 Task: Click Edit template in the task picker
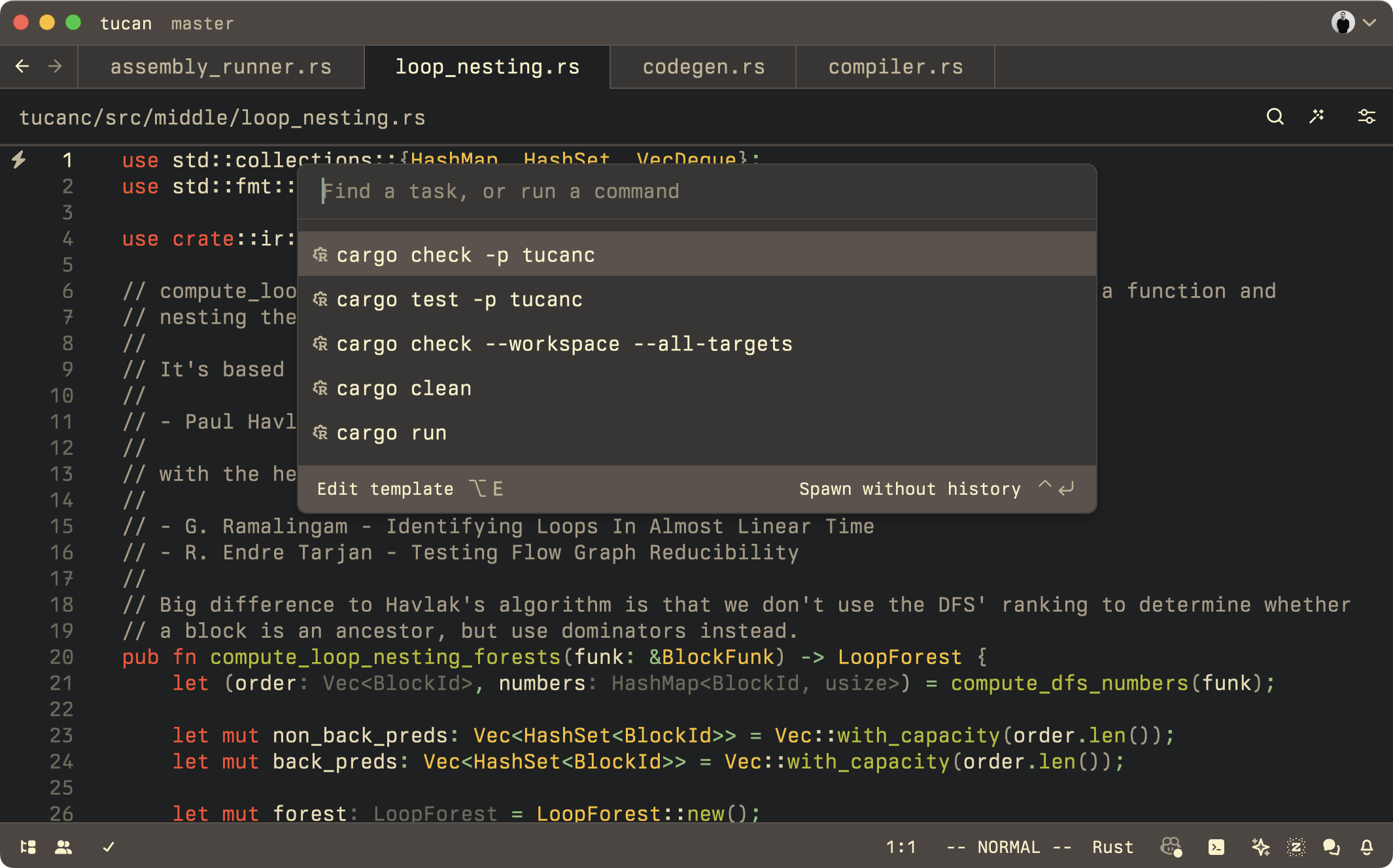[385, 488]
